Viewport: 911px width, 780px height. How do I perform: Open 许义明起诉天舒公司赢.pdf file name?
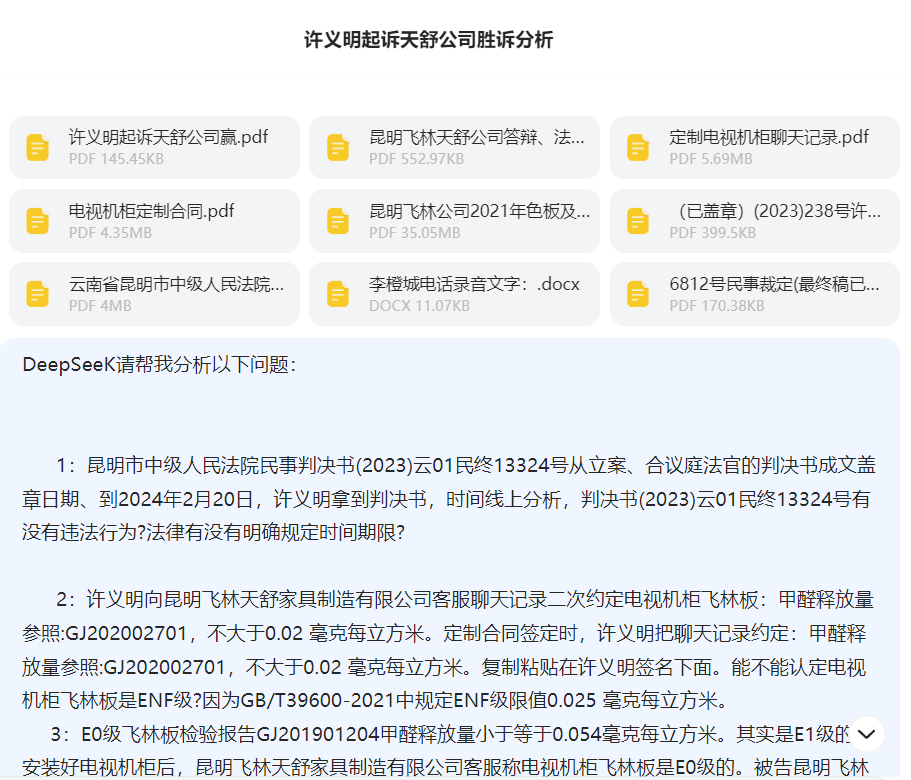click(x=168, y=137)
